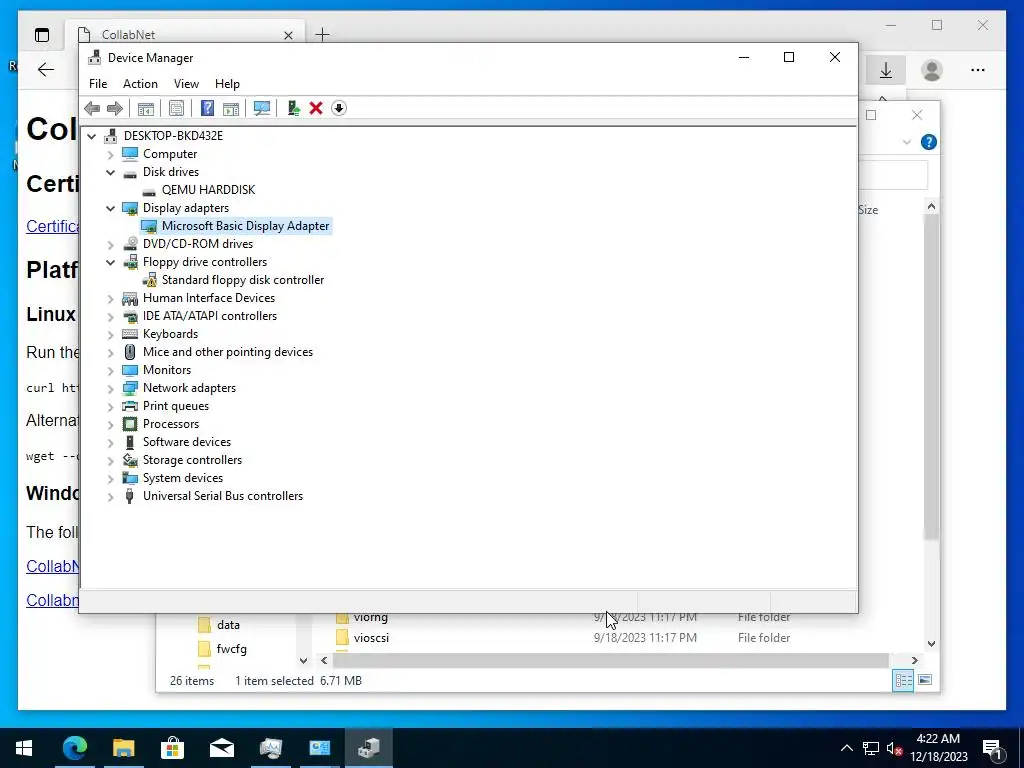The image size is (1024, 768).
Task: Open the Help menu in Device Manager
Action: click(x=227, y=84)
